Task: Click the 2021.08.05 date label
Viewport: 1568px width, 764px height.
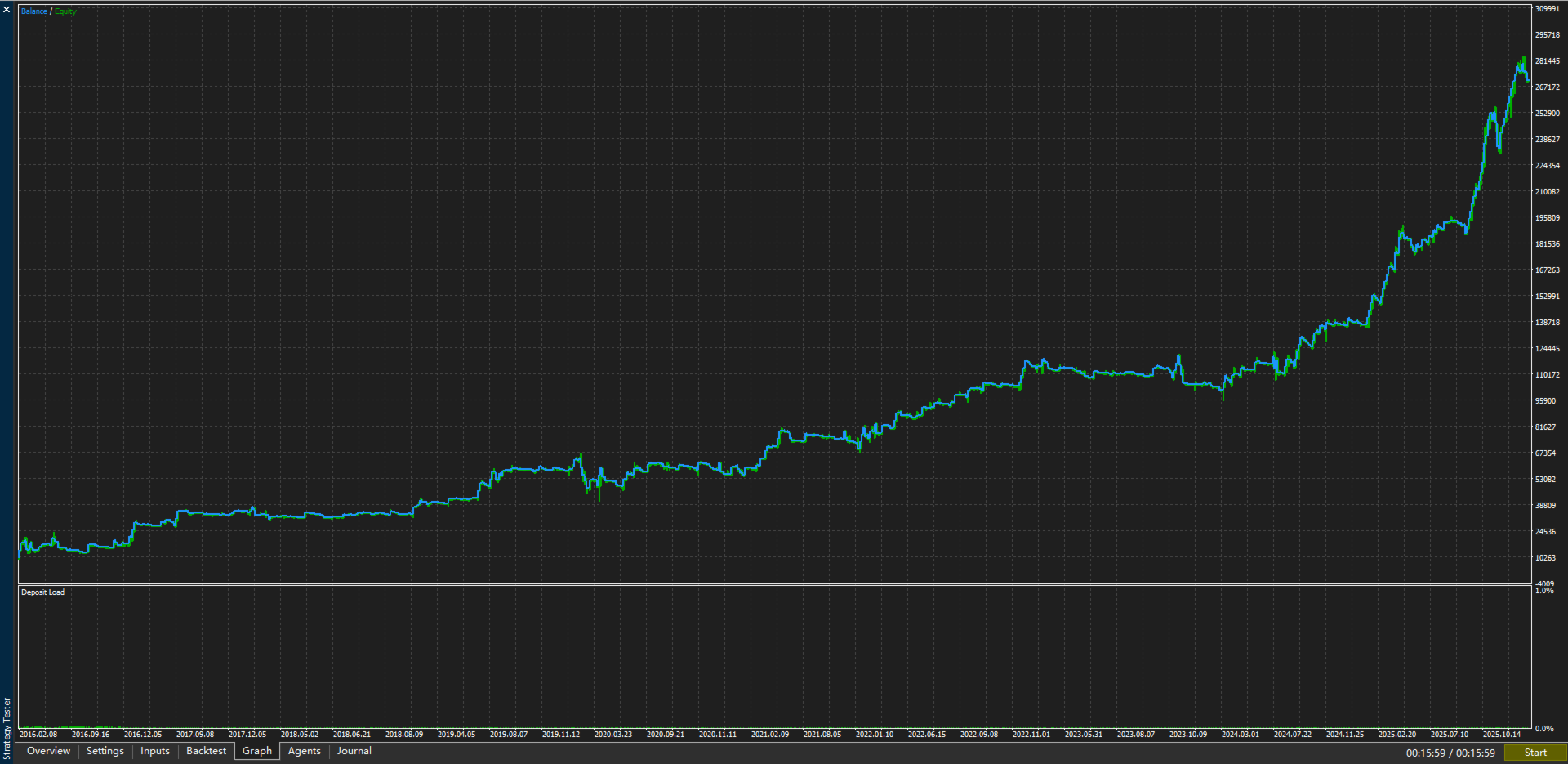Action: (822, 735)
